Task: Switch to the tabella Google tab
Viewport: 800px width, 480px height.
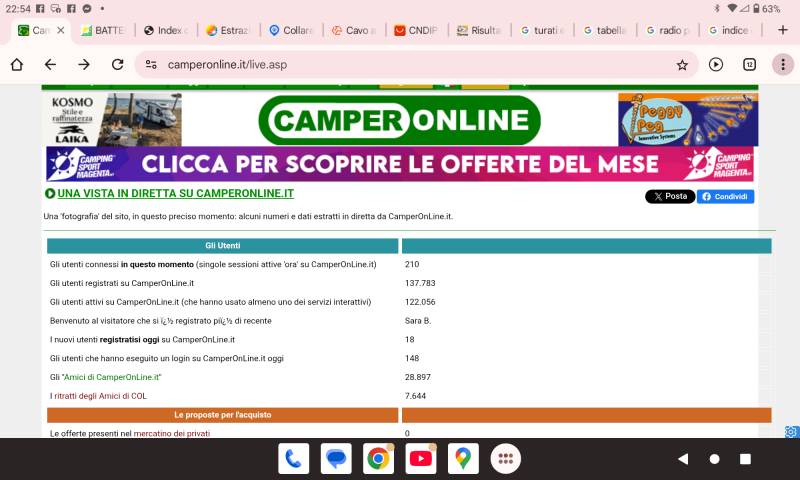Action: tap(606, 31)
